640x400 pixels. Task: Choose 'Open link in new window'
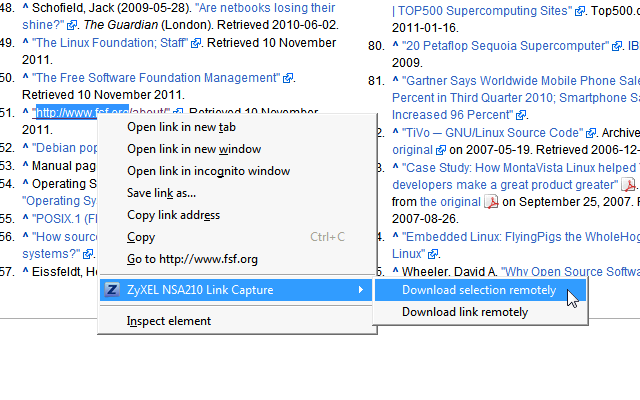point(194,149)
